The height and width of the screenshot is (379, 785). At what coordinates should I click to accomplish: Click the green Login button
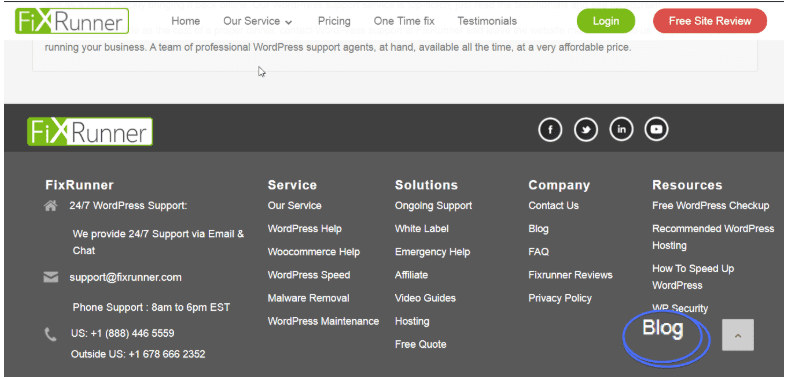pyautogui.click(x=606, y=21)
